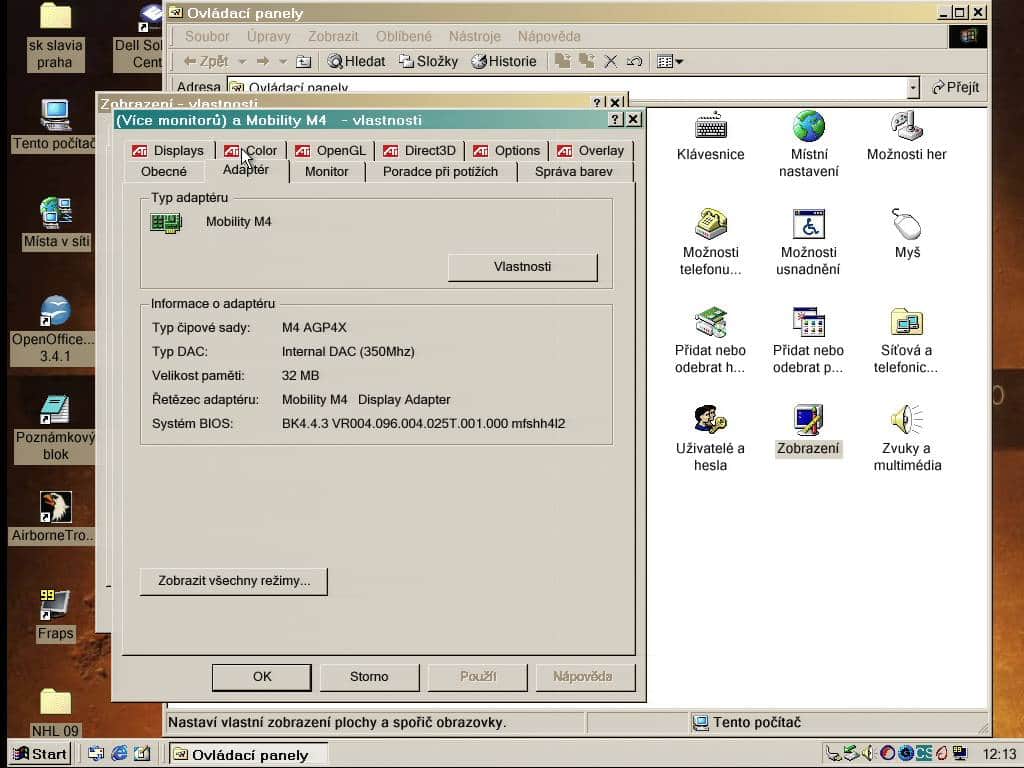Open Přidat nebo odebrat hardware icon

(711, 322)
